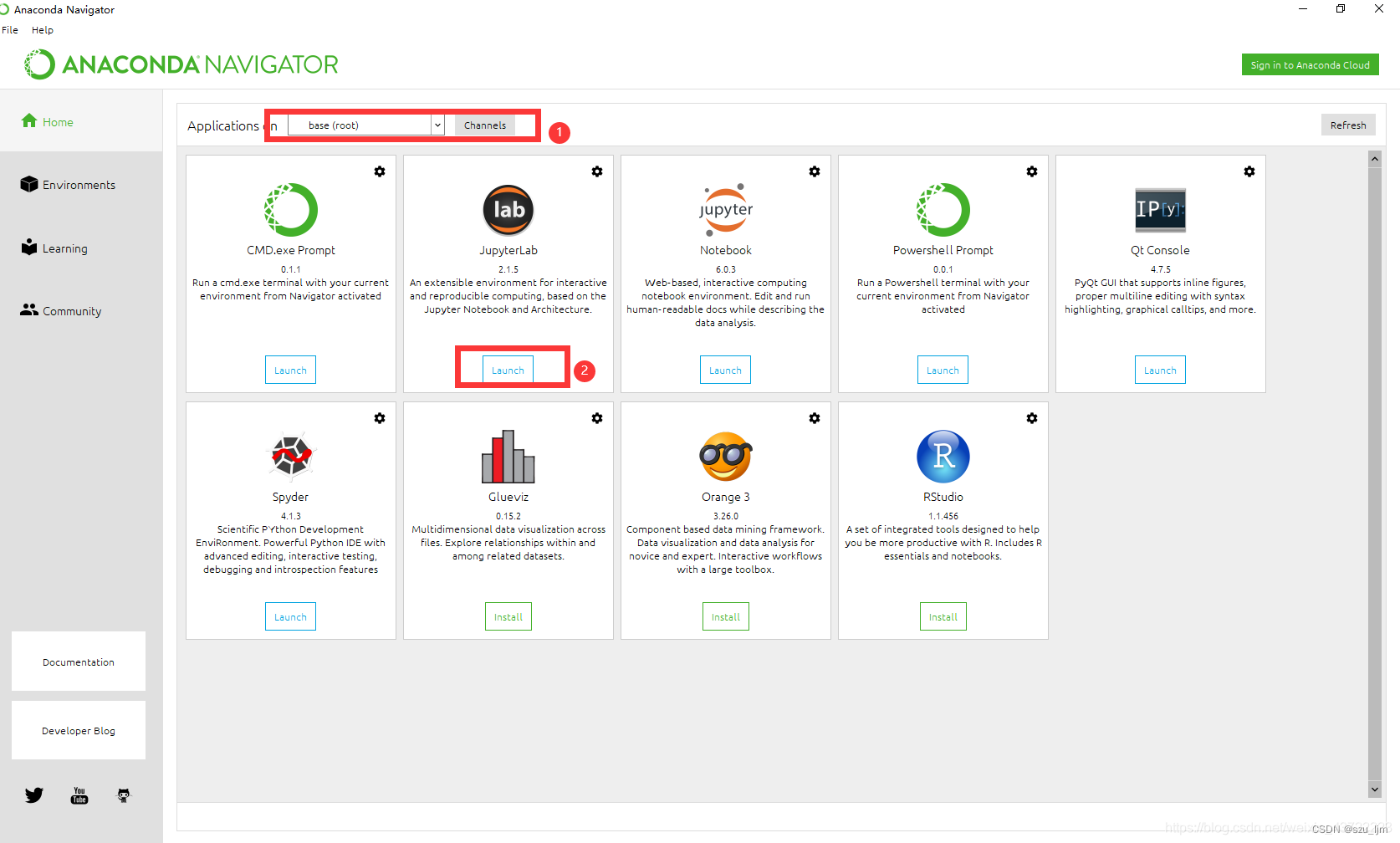Click the Community people icon
This screenshot has width=1400, height=843.
coord(29,309)
